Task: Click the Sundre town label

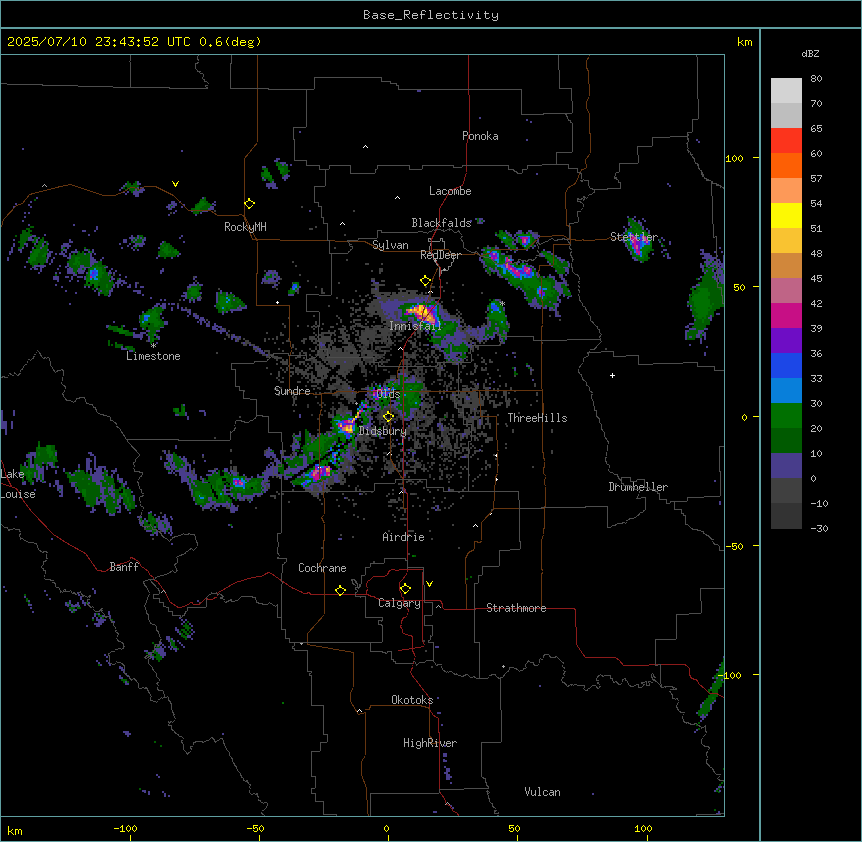Action: coord(292,391)
